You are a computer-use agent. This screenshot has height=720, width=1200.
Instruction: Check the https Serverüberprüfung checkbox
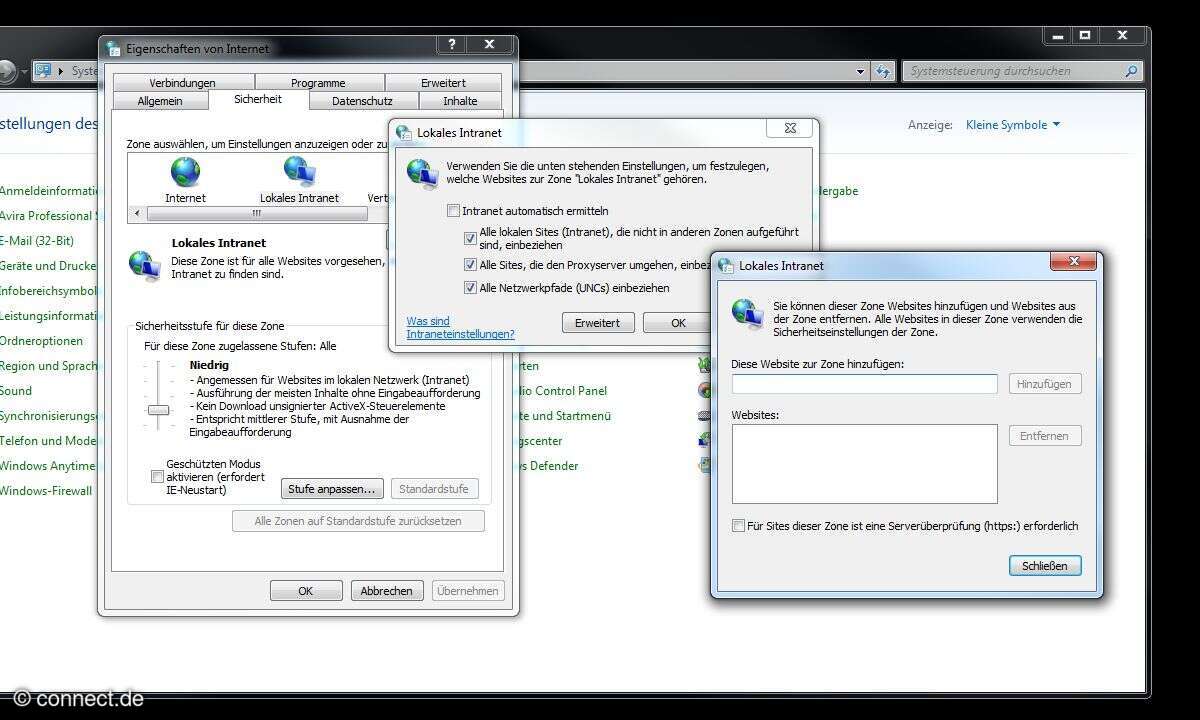point(738,526)
